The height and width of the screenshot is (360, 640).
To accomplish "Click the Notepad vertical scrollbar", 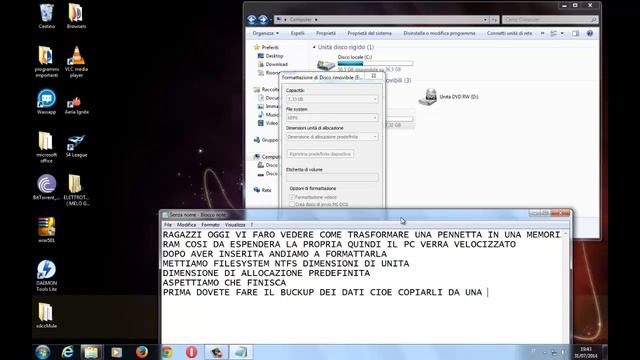I will point(565,287).
